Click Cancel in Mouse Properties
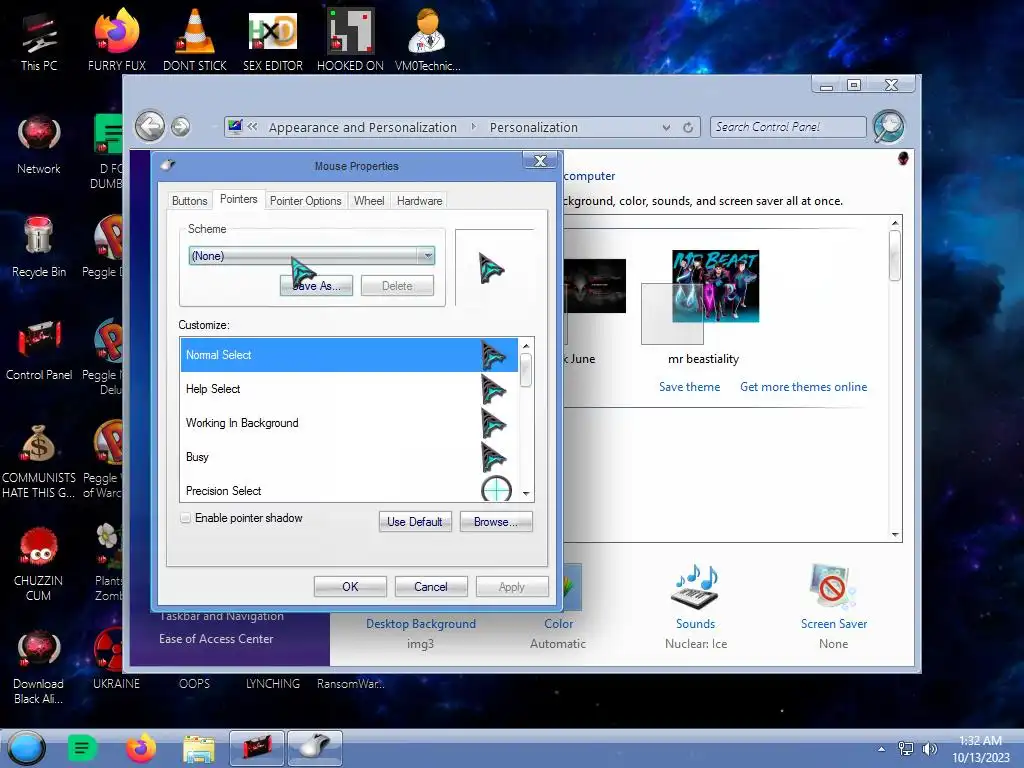 (x=431, y=586)
